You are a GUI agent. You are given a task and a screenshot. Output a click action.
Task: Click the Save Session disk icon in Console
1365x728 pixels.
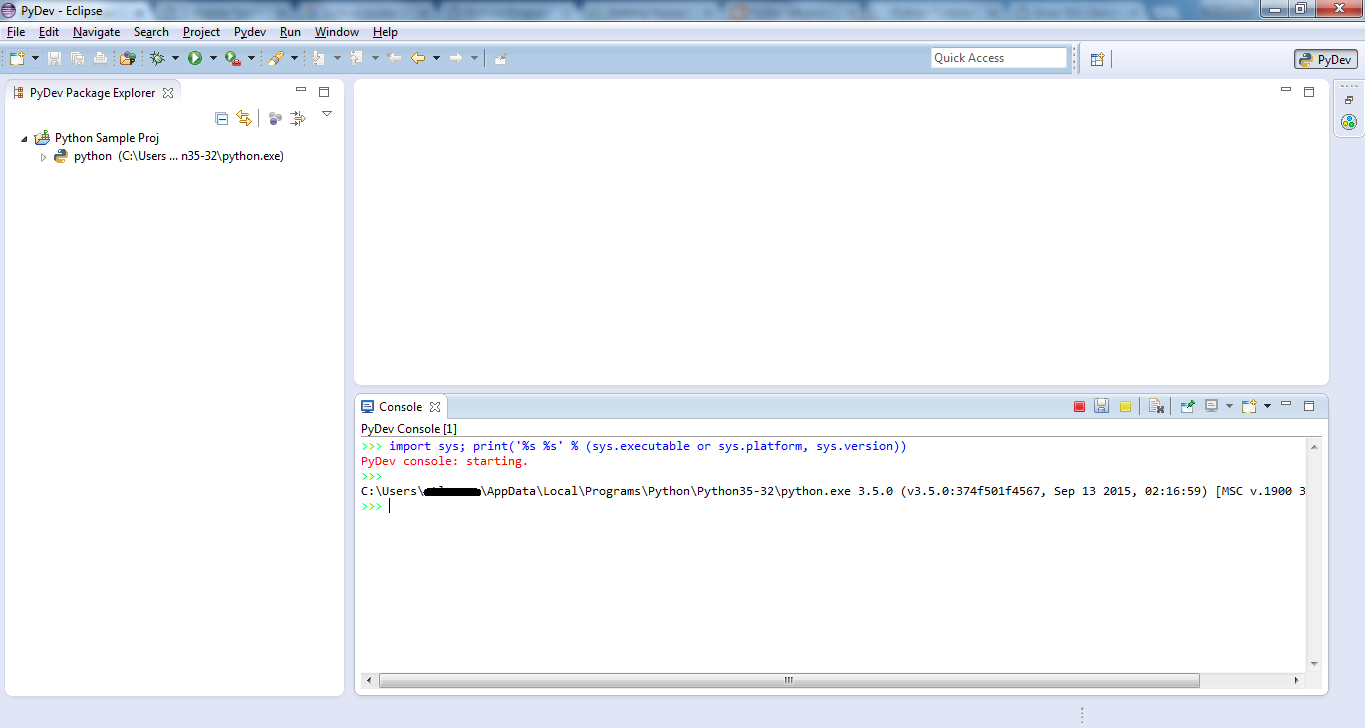[1101, 406]
